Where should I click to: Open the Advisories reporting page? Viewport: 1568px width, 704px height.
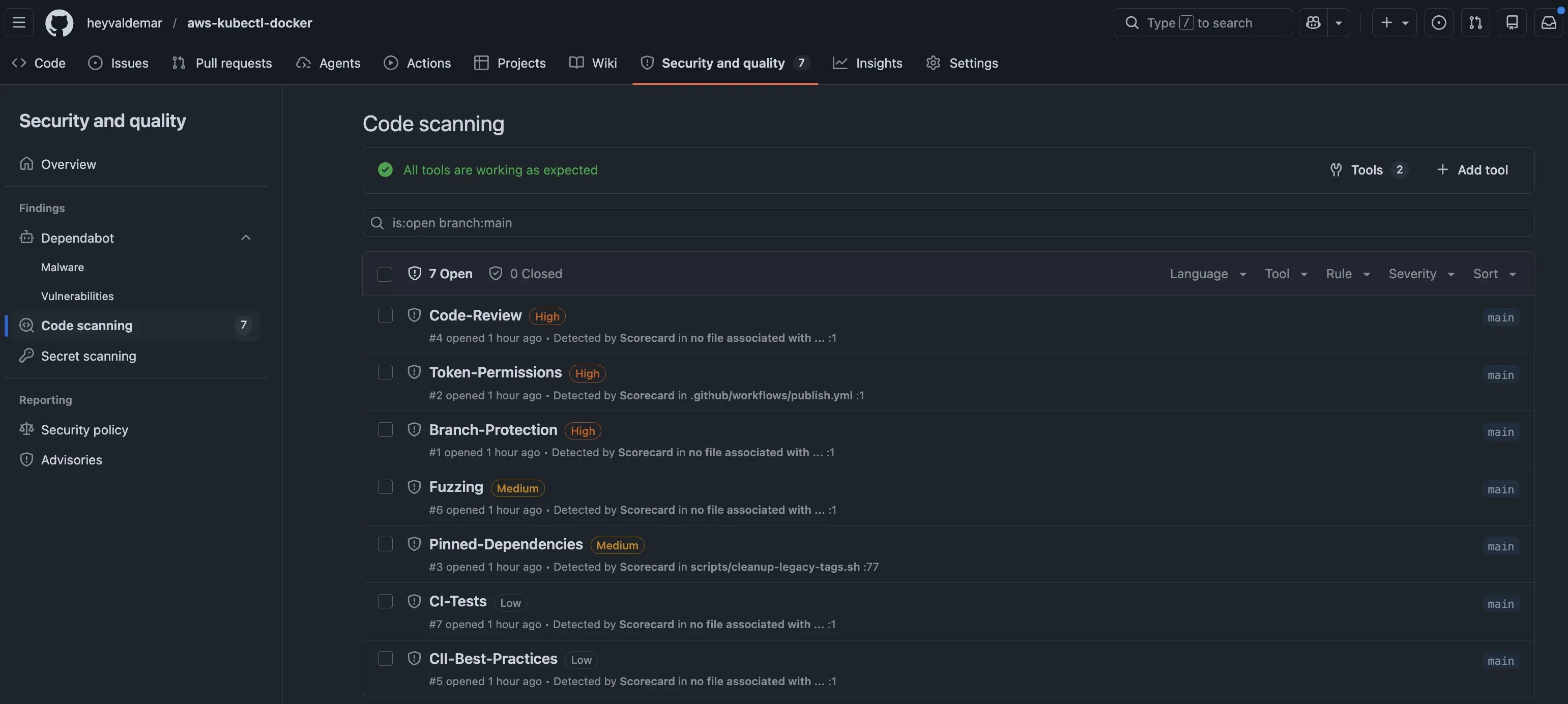coord(71,459)
